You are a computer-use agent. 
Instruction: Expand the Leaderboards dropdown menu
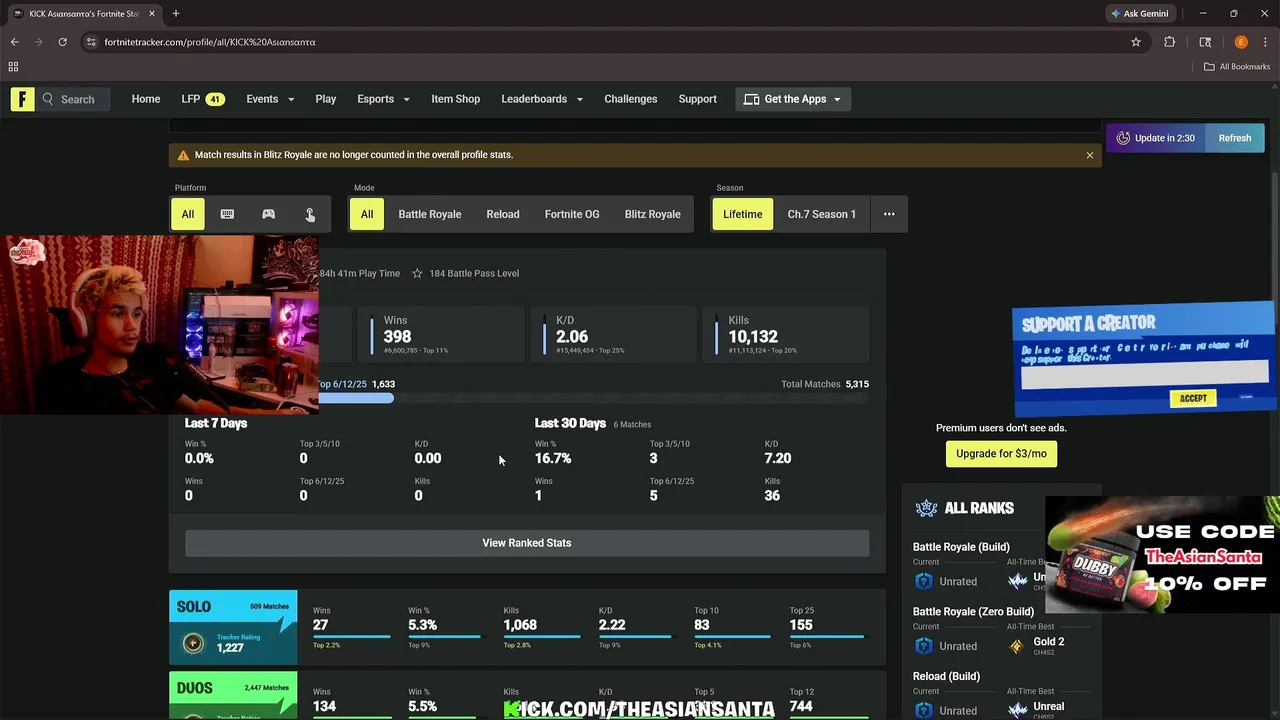tap(542, 99)
